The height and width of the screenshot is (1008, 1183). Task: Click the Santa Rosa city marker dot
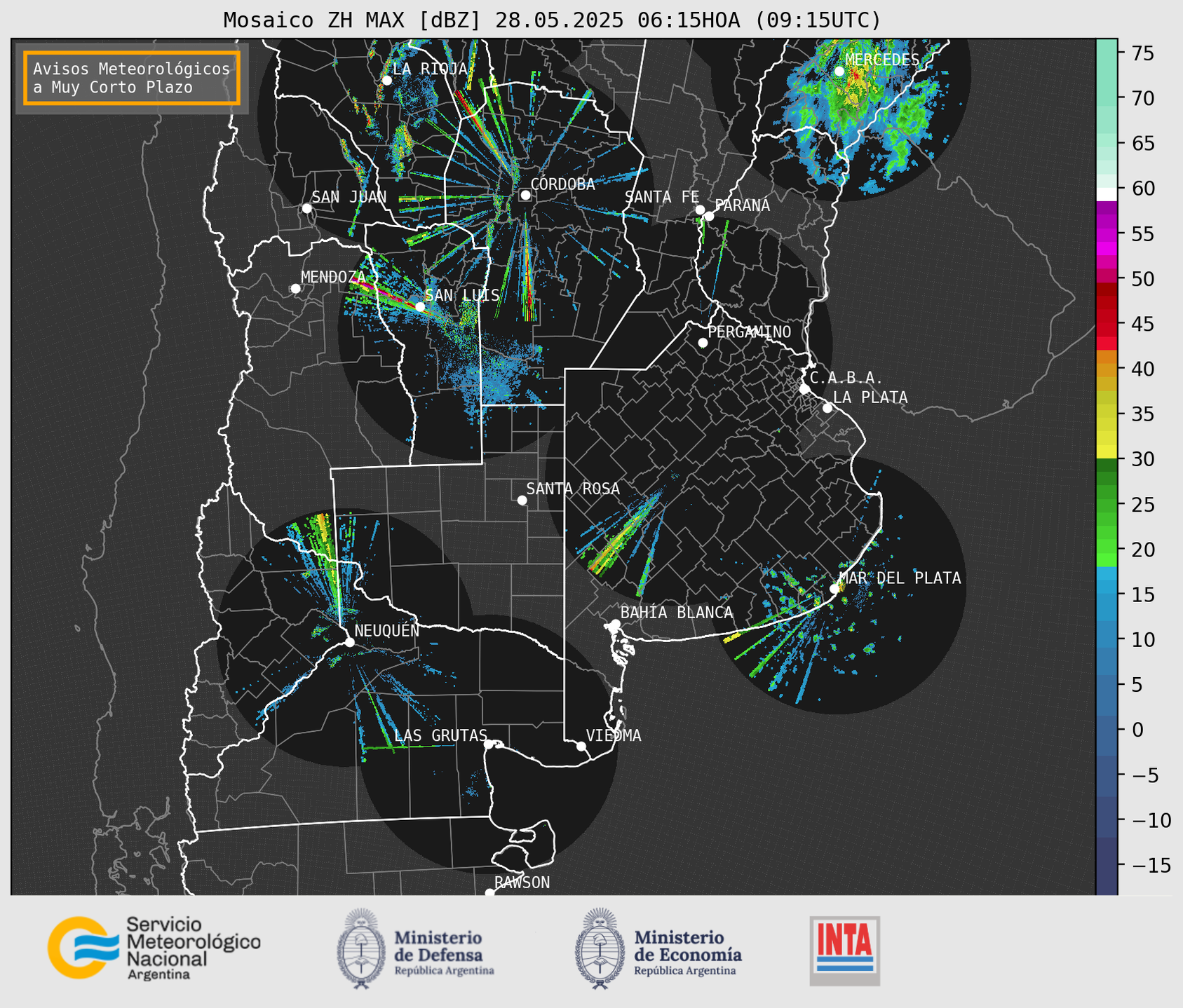[x=522, y=500]
